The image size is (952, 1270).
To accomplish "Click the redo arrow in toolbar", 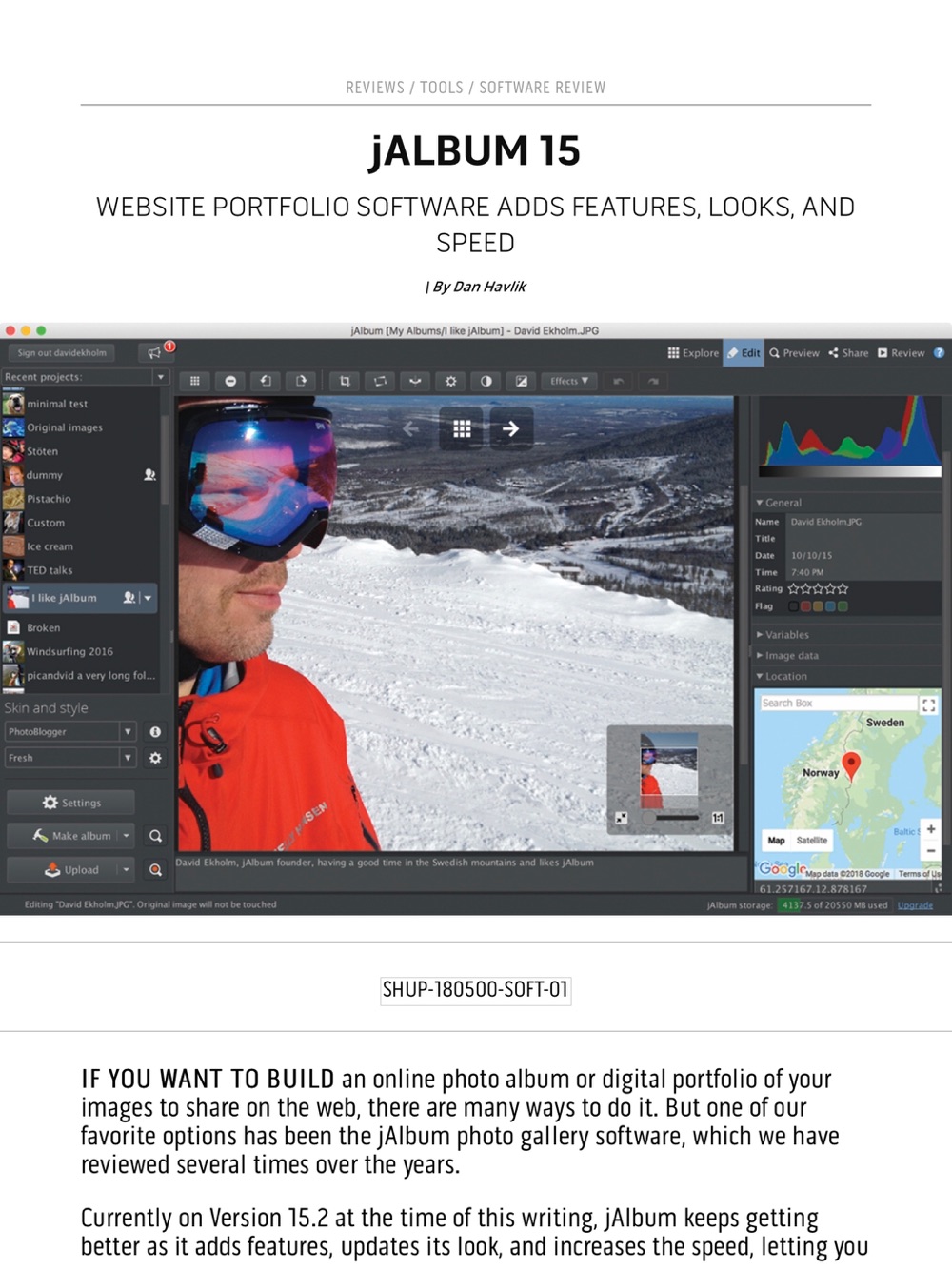I will point(653,381).
